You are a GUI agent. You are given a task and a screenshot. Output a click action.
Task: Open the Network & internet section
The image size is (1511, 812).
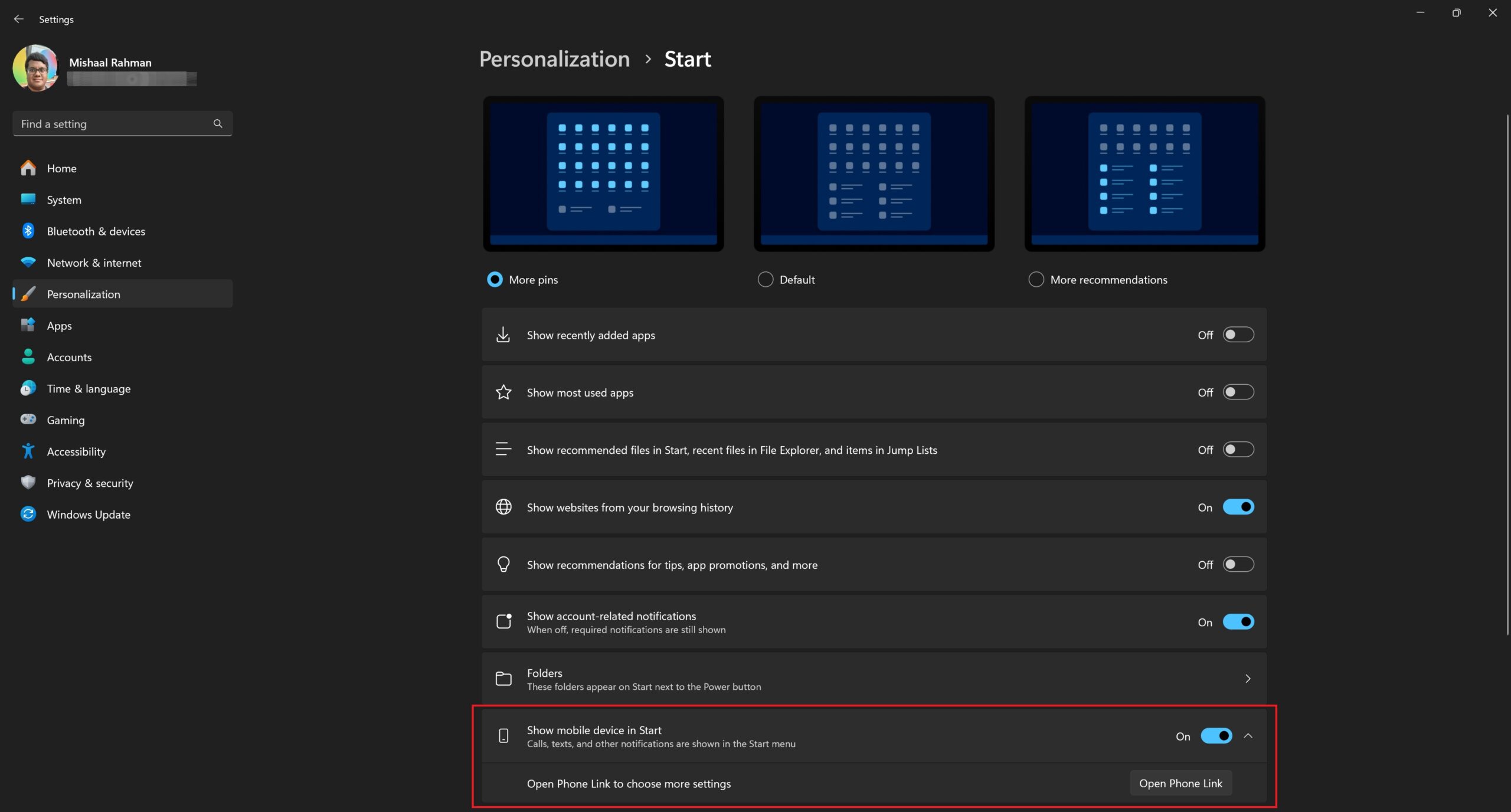click(x=94, y=263)
